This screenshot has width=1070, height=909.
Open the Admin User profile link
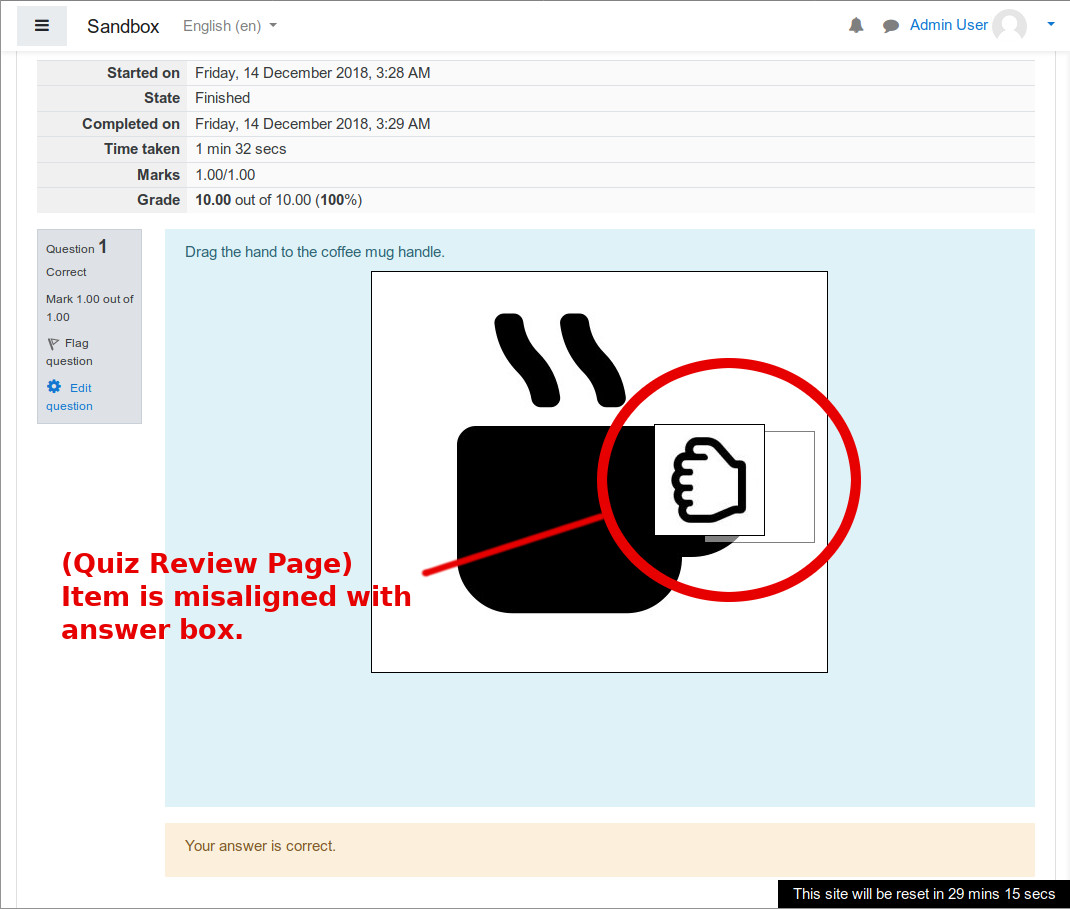click(949, 25)
